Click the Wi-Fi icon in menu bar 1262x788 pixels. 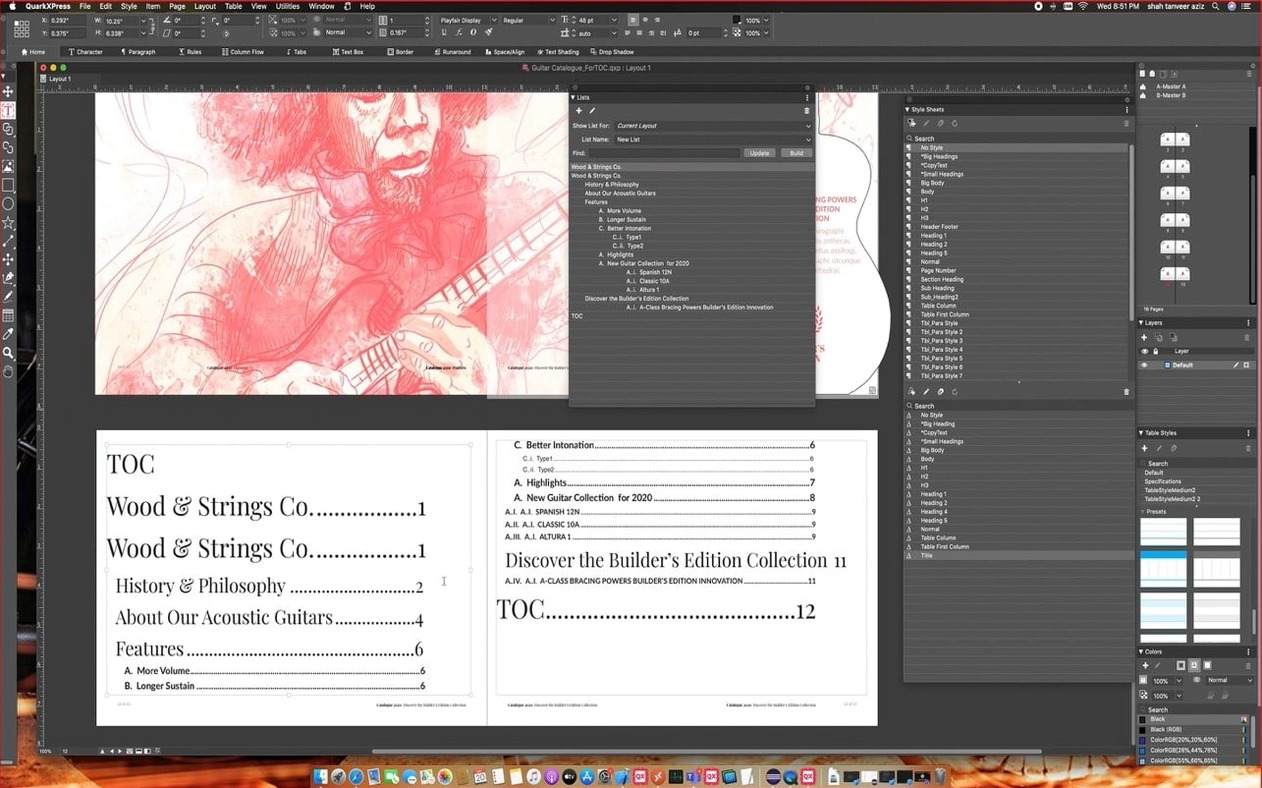click(x=1082, y=6)
